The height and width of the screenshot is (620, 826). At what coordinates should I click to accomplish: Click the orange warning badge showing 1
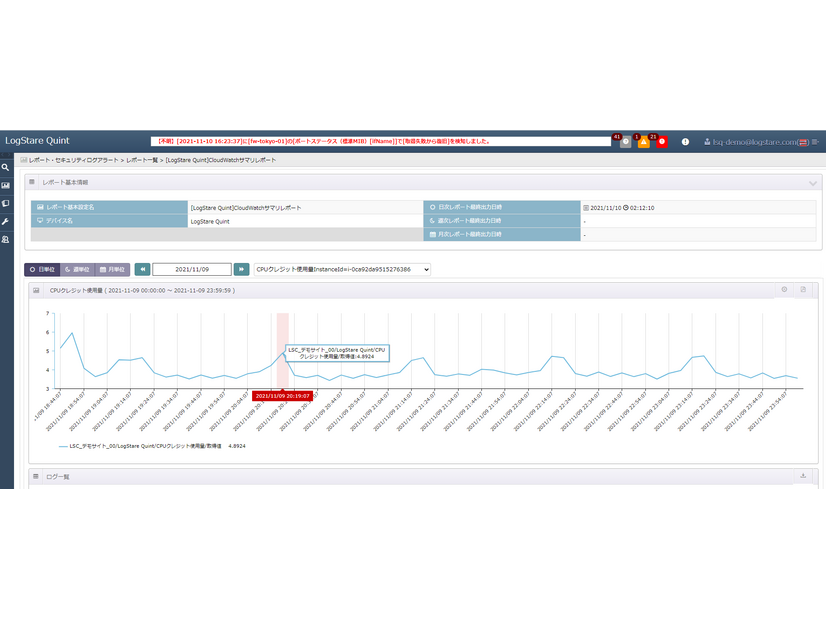(x=643, y=142)
